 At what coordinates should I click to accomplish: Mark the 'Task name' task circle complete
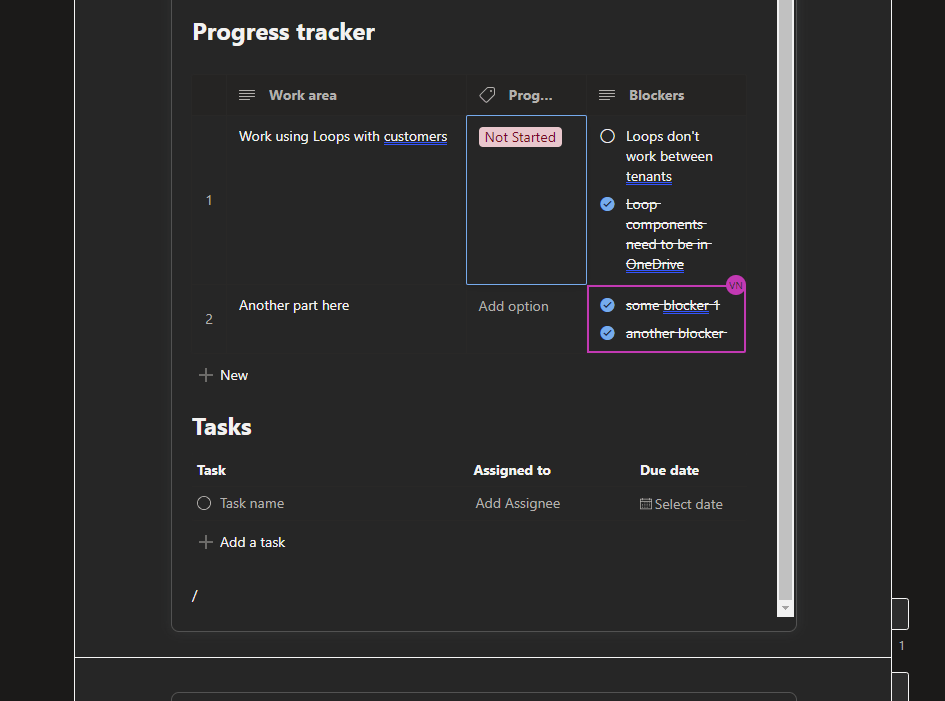pyautogui.click(x=204, y=503)
